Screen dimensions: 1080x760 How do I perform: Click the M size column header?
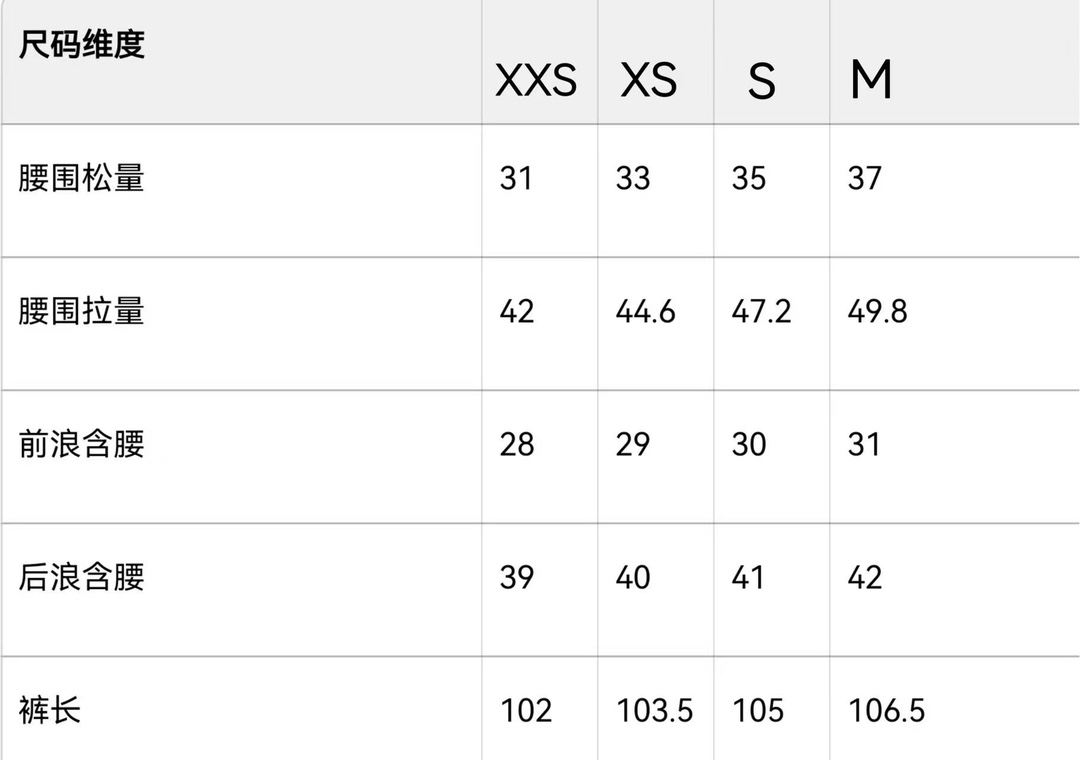click(x=870, y=81)
